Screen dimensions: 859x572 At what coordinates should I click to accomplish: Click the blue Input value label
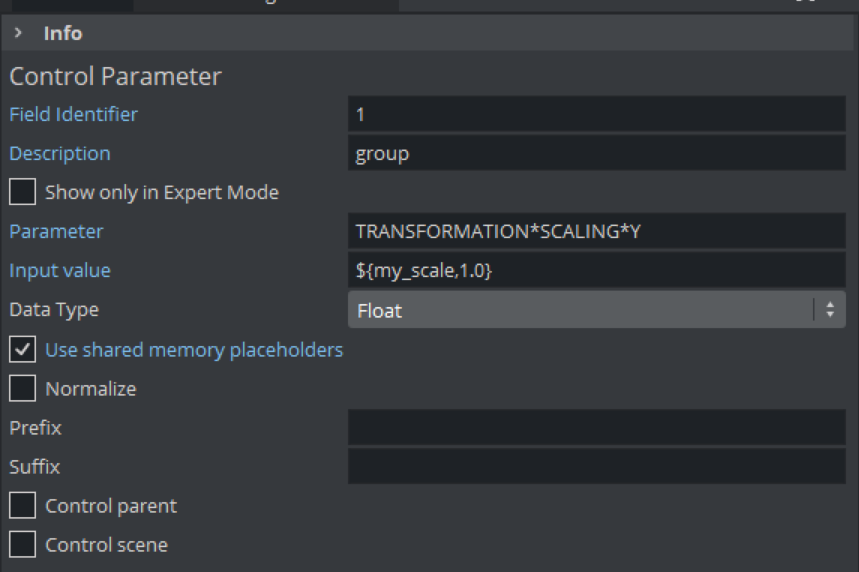(x=59, y=270)
